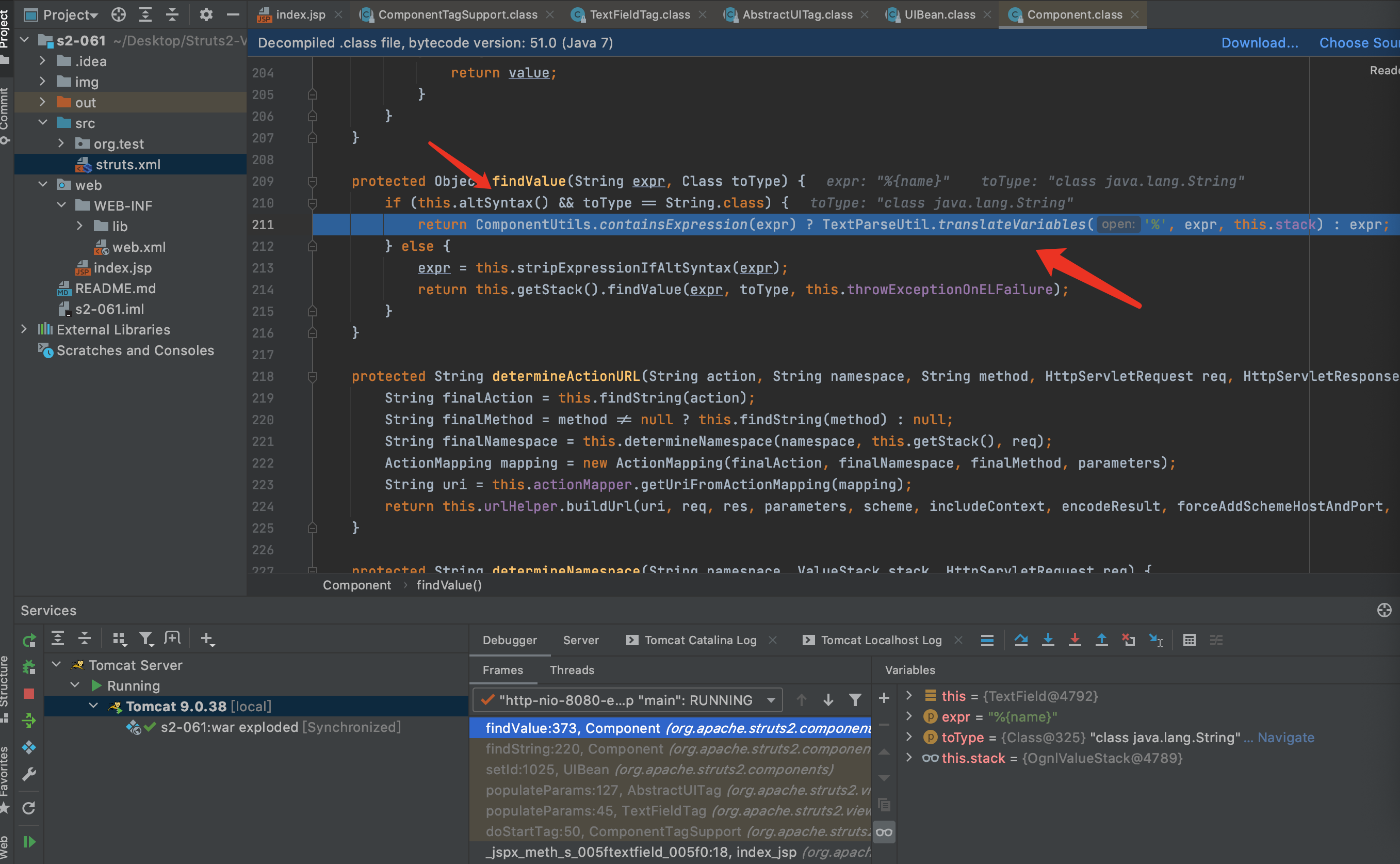1400x864 pixels.
Task: Select web.xml file
Action: tap(139, 246)
